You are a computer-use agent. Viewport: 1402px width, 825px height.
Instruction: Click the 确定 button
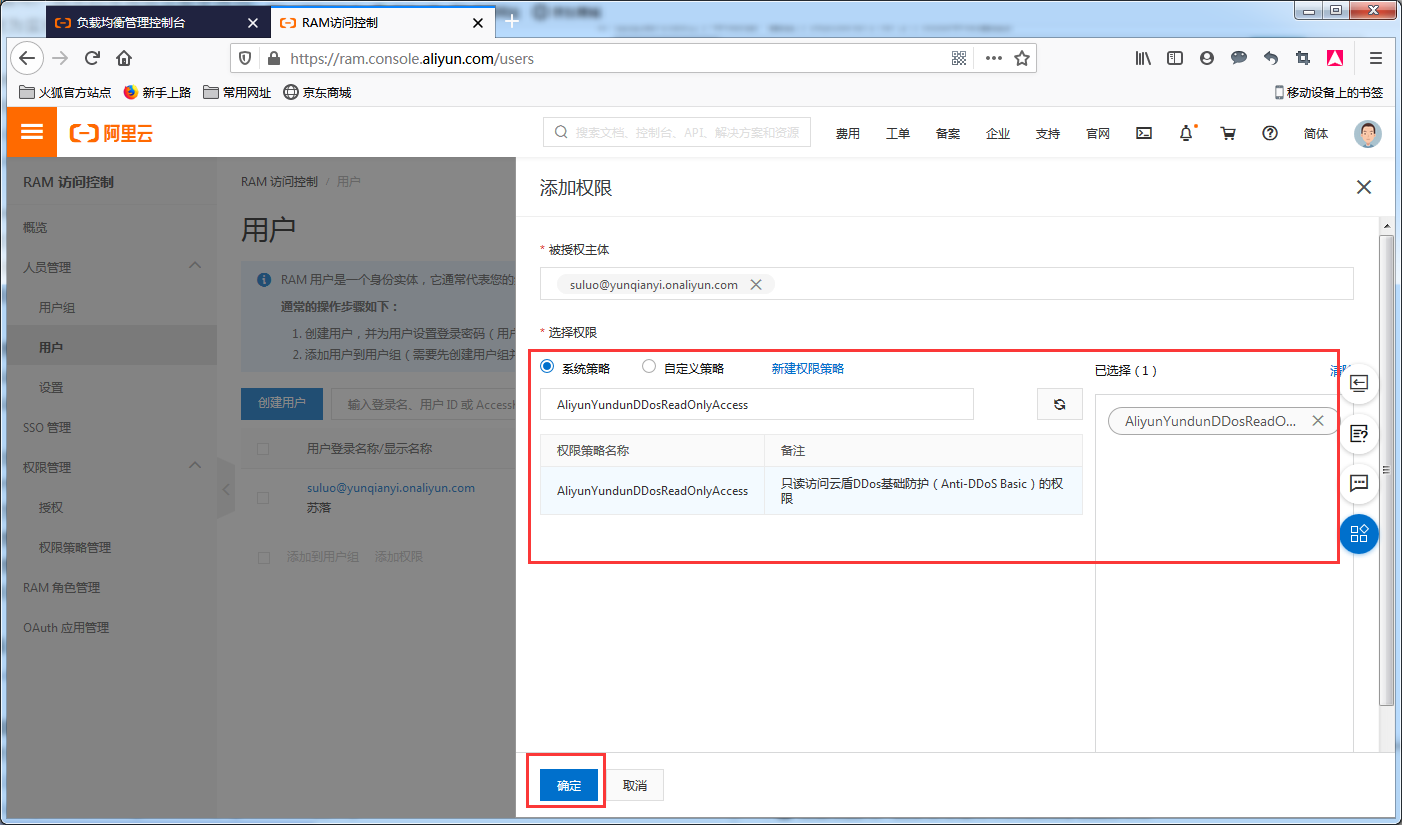[x=567, y=785]
